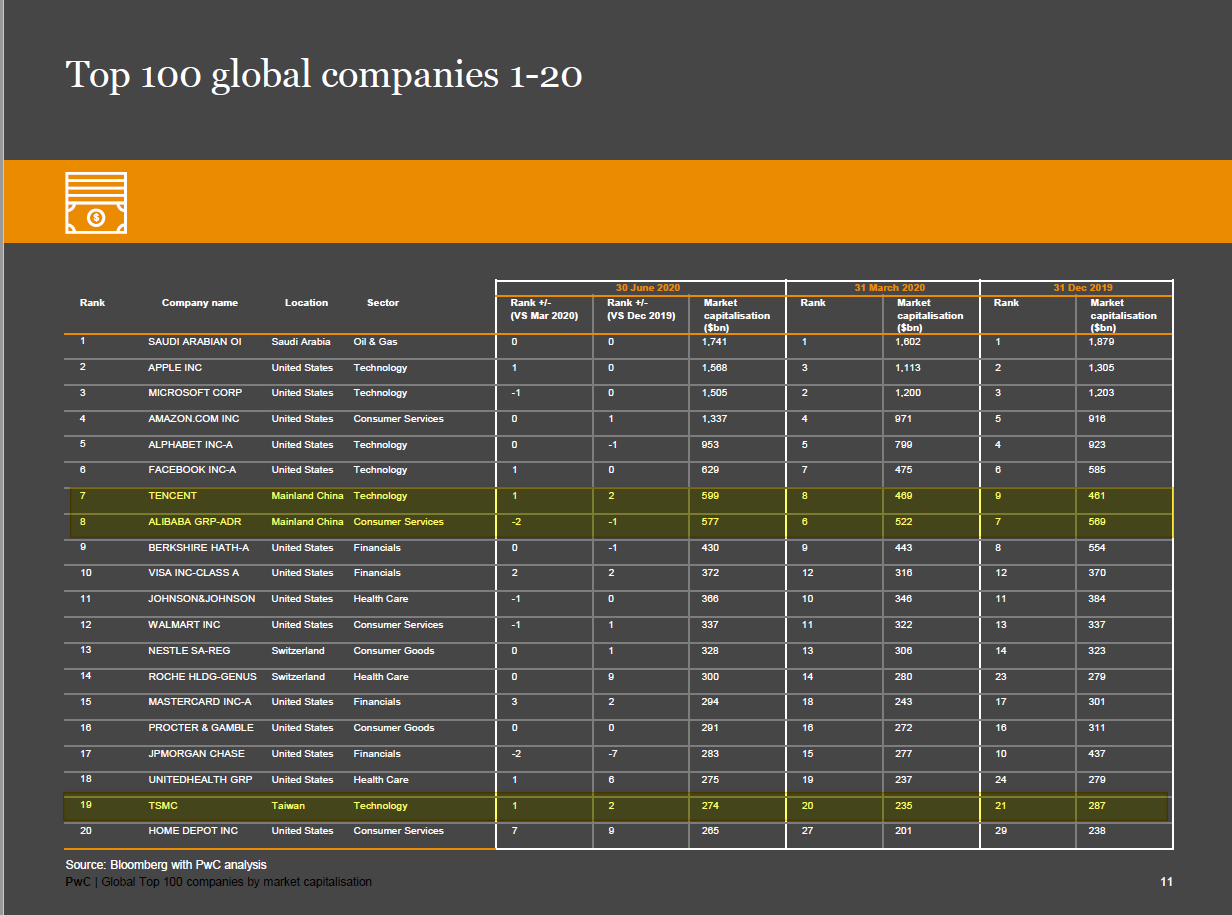This screenshot has width=1232, height=915.
Task: Click the 1,741 market capitalisation value
Action: tap(714, 342)
